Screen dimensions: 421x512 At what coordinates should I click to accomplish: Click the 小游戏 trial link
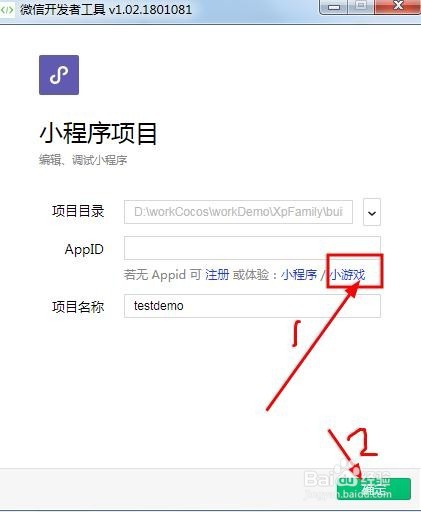tap(347, 275)
